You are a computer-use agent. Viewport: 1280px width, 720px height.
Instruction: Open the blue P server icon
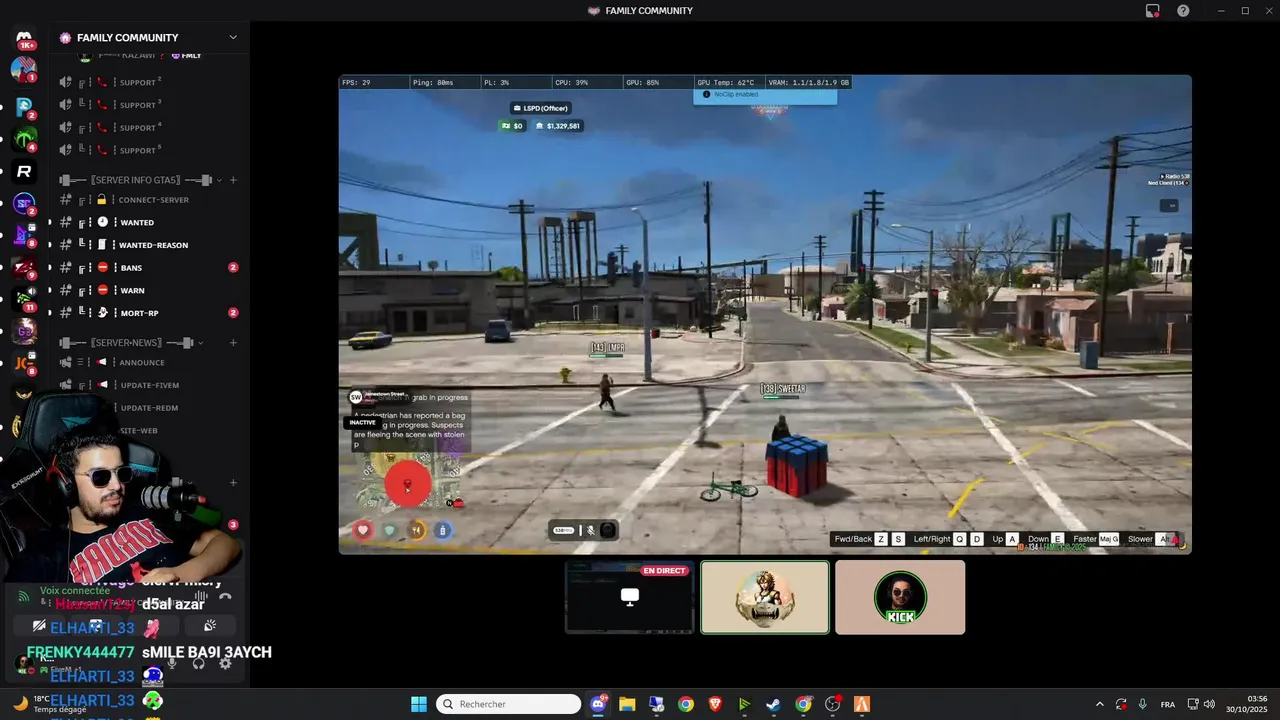click(24, 106)
